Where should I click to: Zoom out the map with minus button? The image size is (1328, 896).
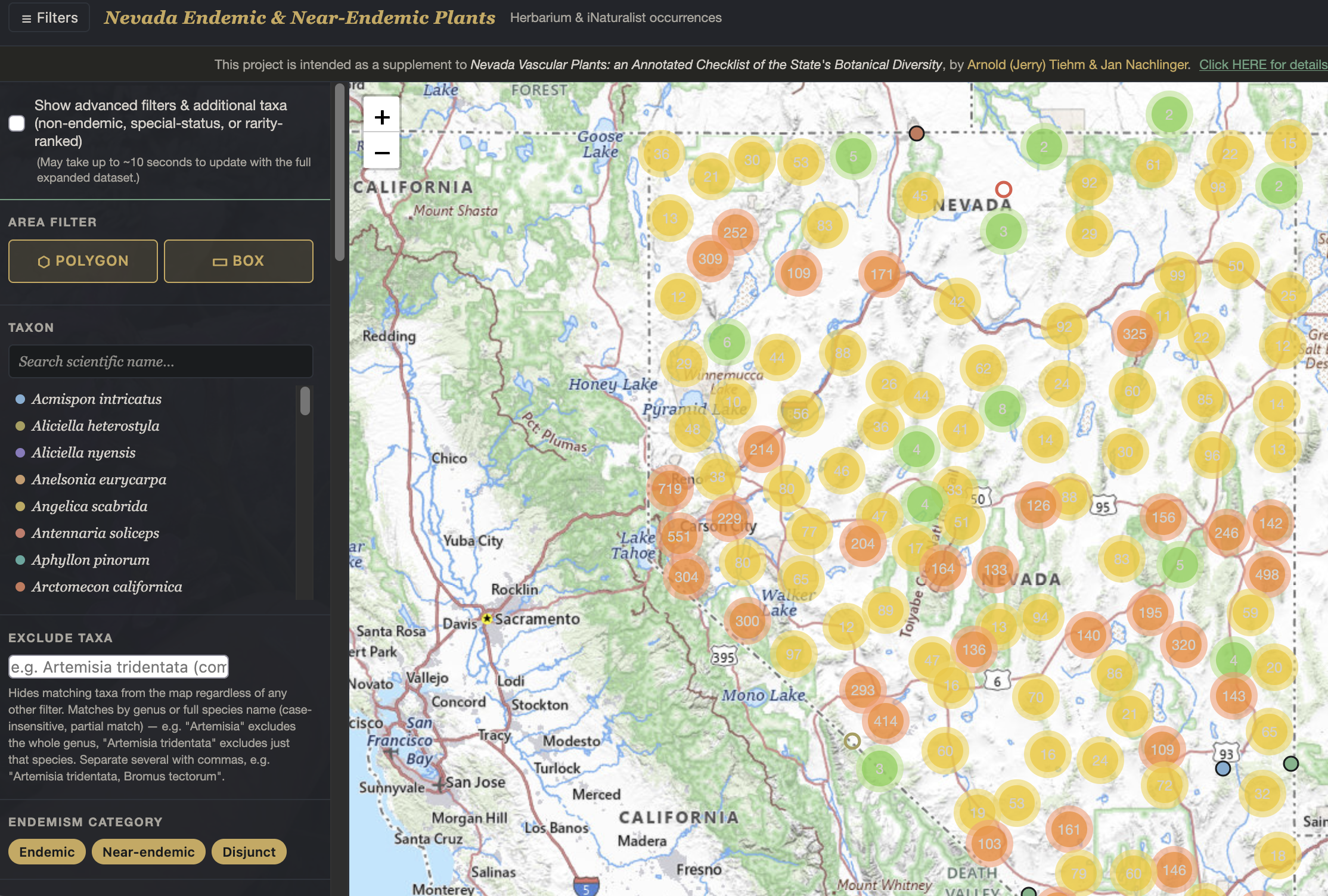tap(382, 153)
